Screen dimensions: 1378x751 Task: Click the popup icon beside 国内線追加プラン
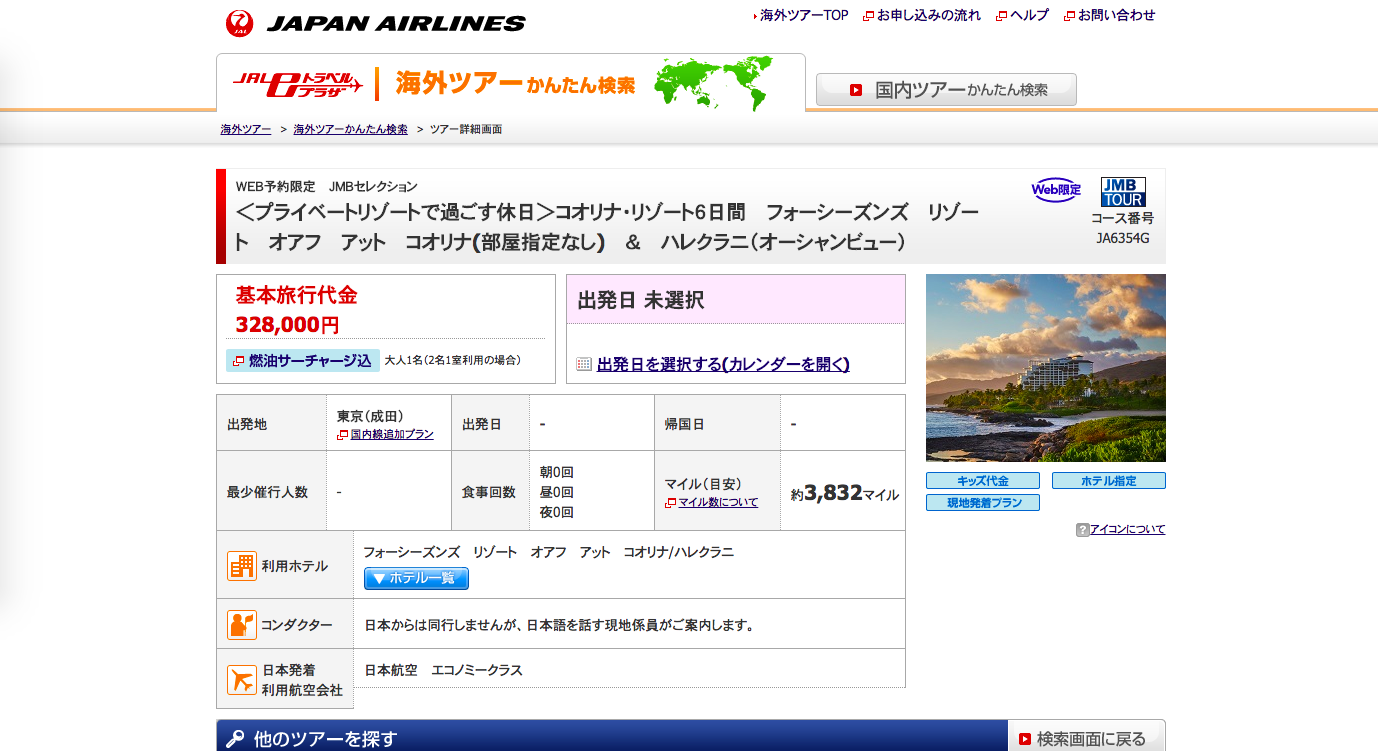coord(343,435)
